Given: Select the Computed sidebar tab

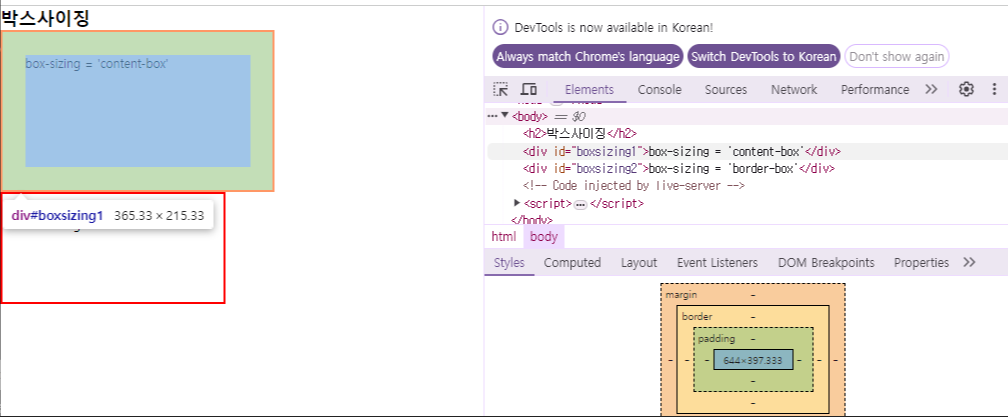Looking at the screenshot, I should (x=572, y=262).
